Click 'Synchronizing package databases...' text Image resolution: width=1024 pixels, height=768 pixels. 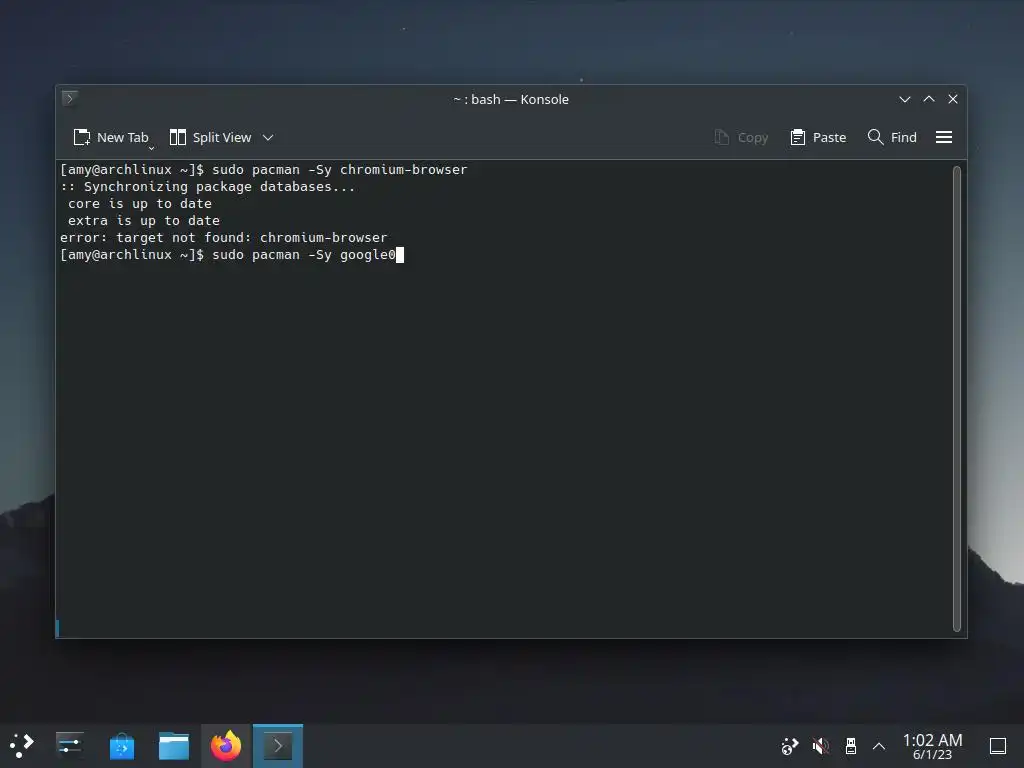coord(219,187)
